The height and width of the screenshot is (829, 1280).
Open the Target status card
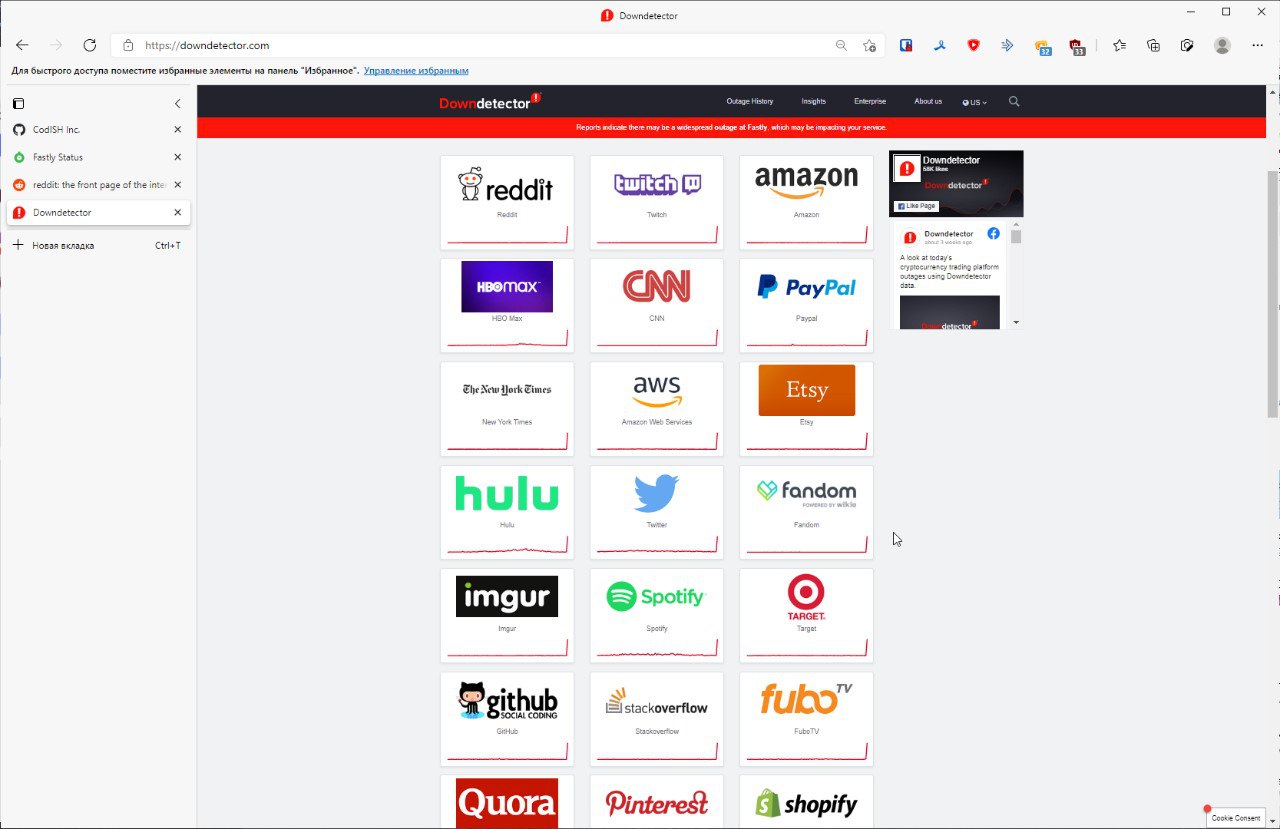coord(806,615)
